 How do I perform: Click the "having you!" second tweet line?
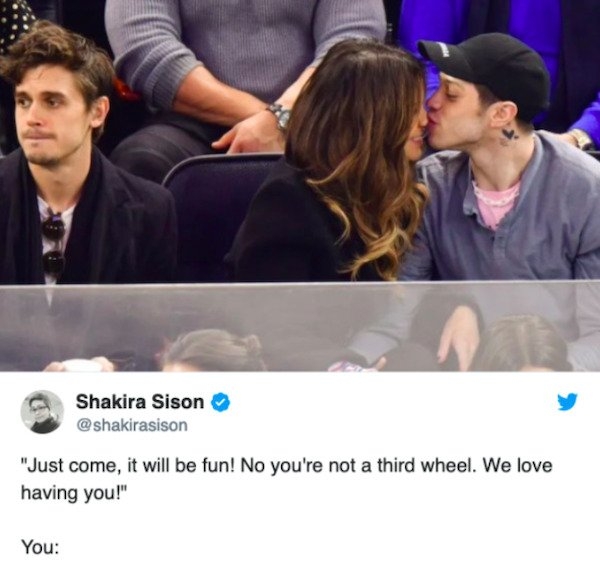pos(73,493)
